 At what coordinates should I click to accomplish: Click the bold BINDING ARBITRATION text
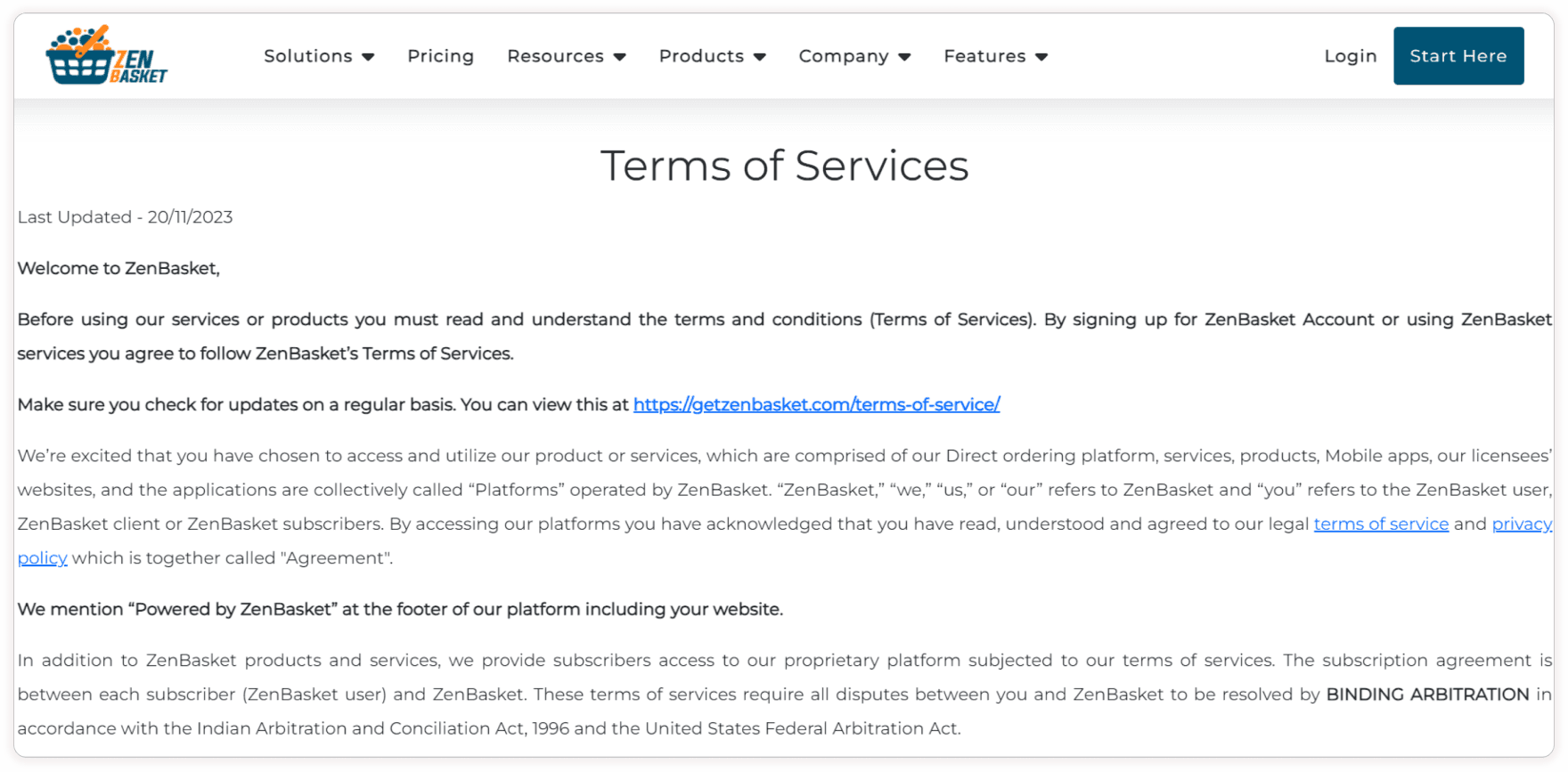[x=1427, y=695]
